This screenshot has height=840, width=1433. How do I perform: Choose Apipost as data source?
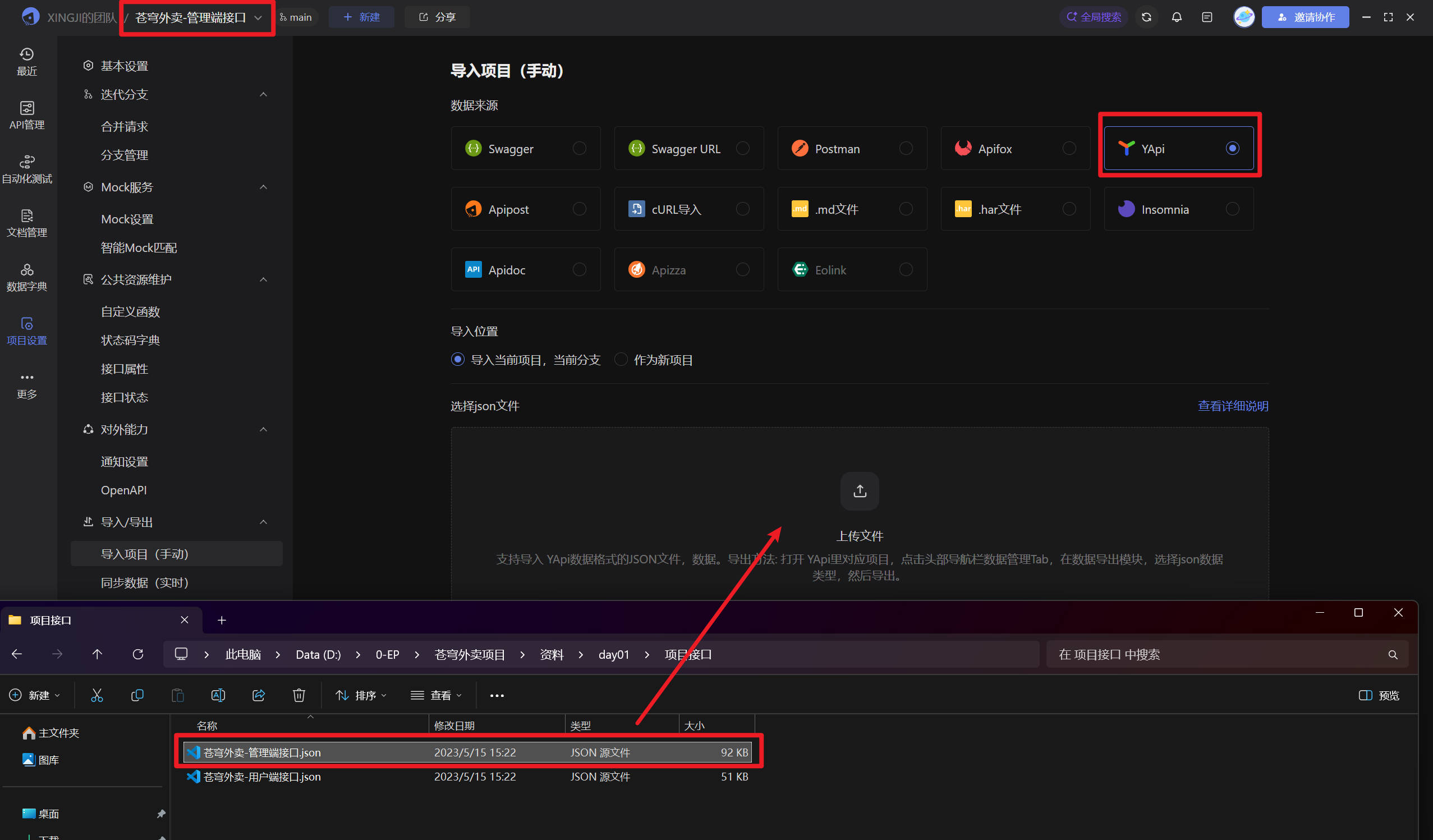525,209
